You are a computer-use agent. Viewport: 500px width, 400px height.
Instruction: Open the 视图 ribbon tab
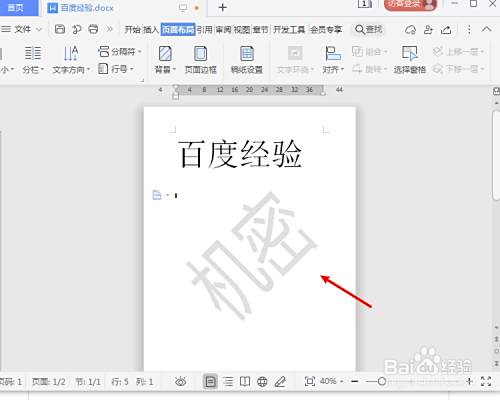point(242,30)
